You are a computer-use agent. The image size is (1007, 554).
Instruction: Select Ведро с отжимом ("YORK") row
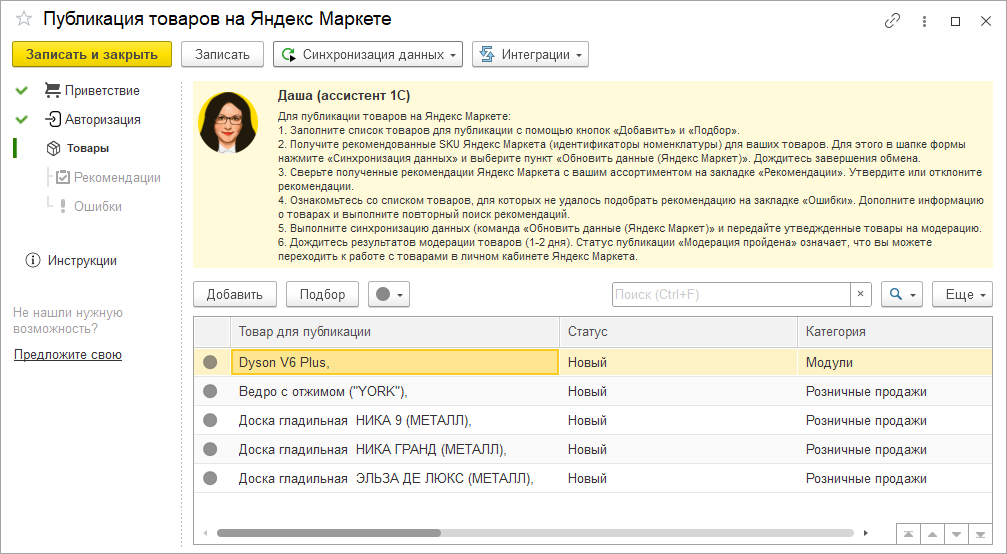tap(593, 391)
